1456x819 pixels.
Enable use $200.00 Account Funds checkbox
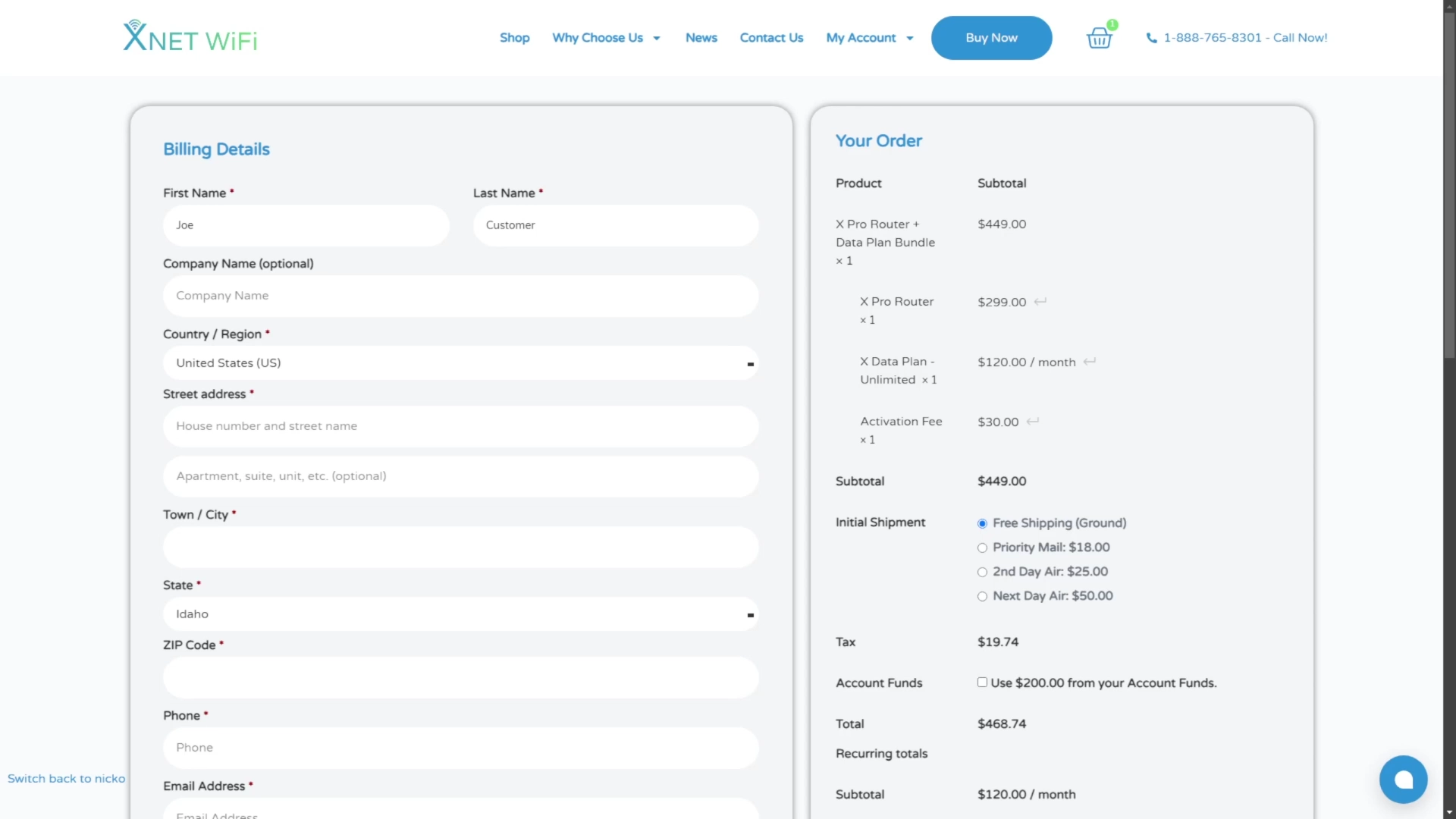coord(982,682)
